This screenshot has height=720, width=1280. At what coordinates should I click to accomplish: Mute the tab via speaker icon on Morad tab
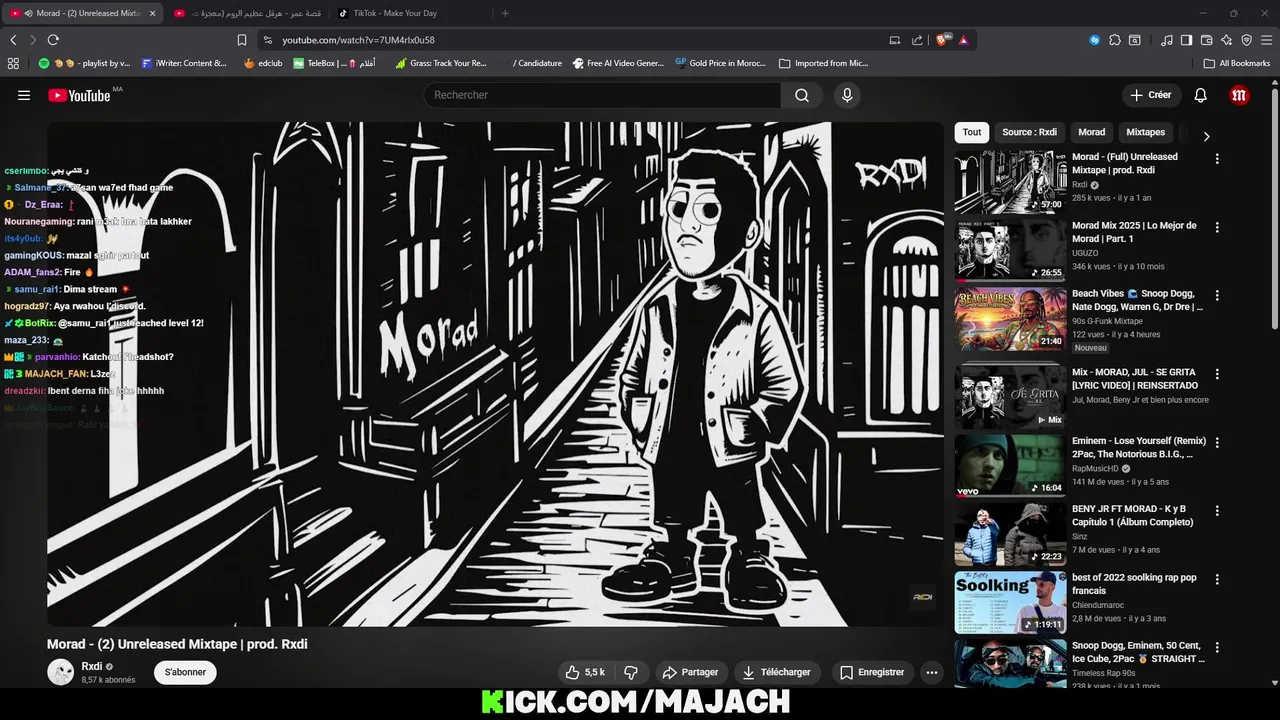point(28,13)
